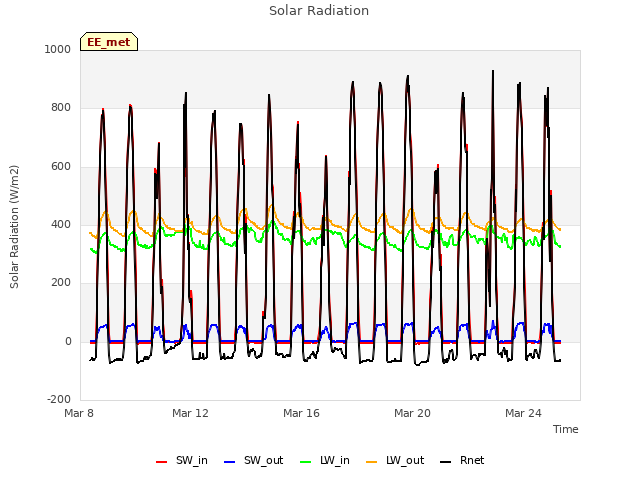640x480 pixels.
Task: Click the blue SW_out legend marker
Action: (x=230, y=462)
